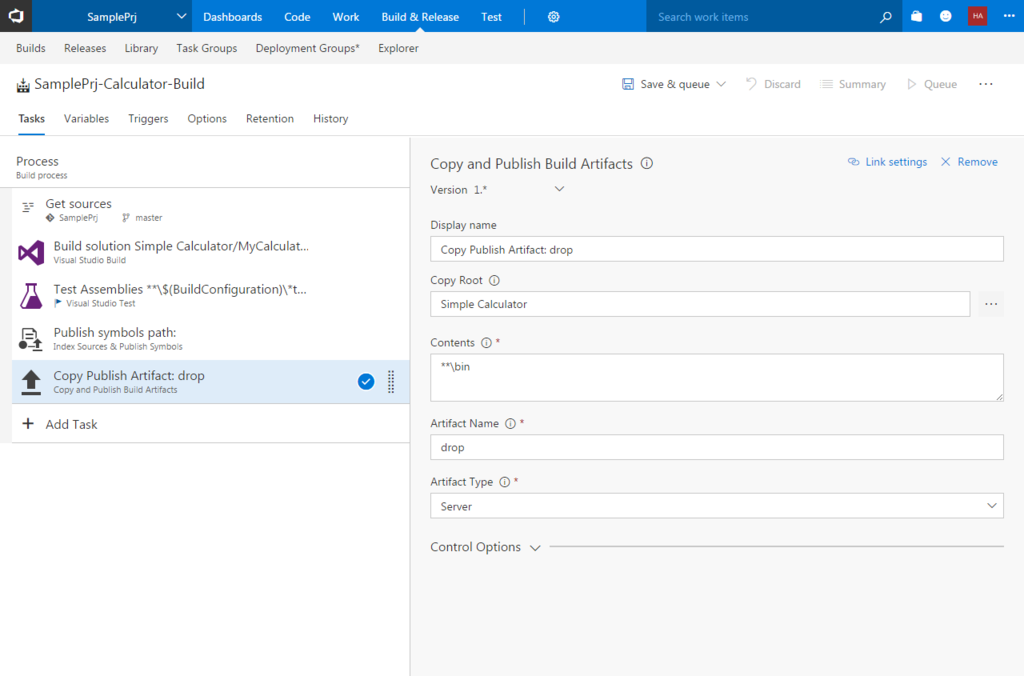Open the SamplePrj project dropdown
The width and height of the screenshot is (1024, 676).
pos(181,16)
